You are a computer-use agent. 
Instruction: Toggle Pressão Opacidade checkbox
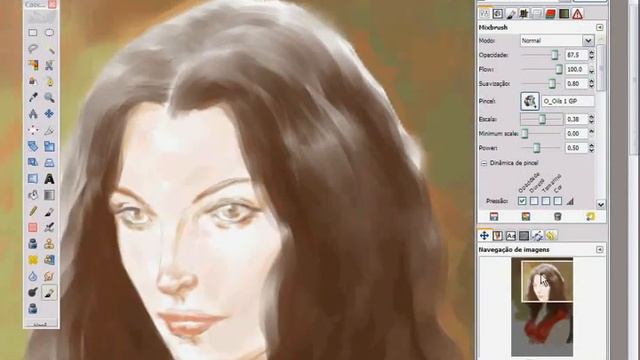522,201
